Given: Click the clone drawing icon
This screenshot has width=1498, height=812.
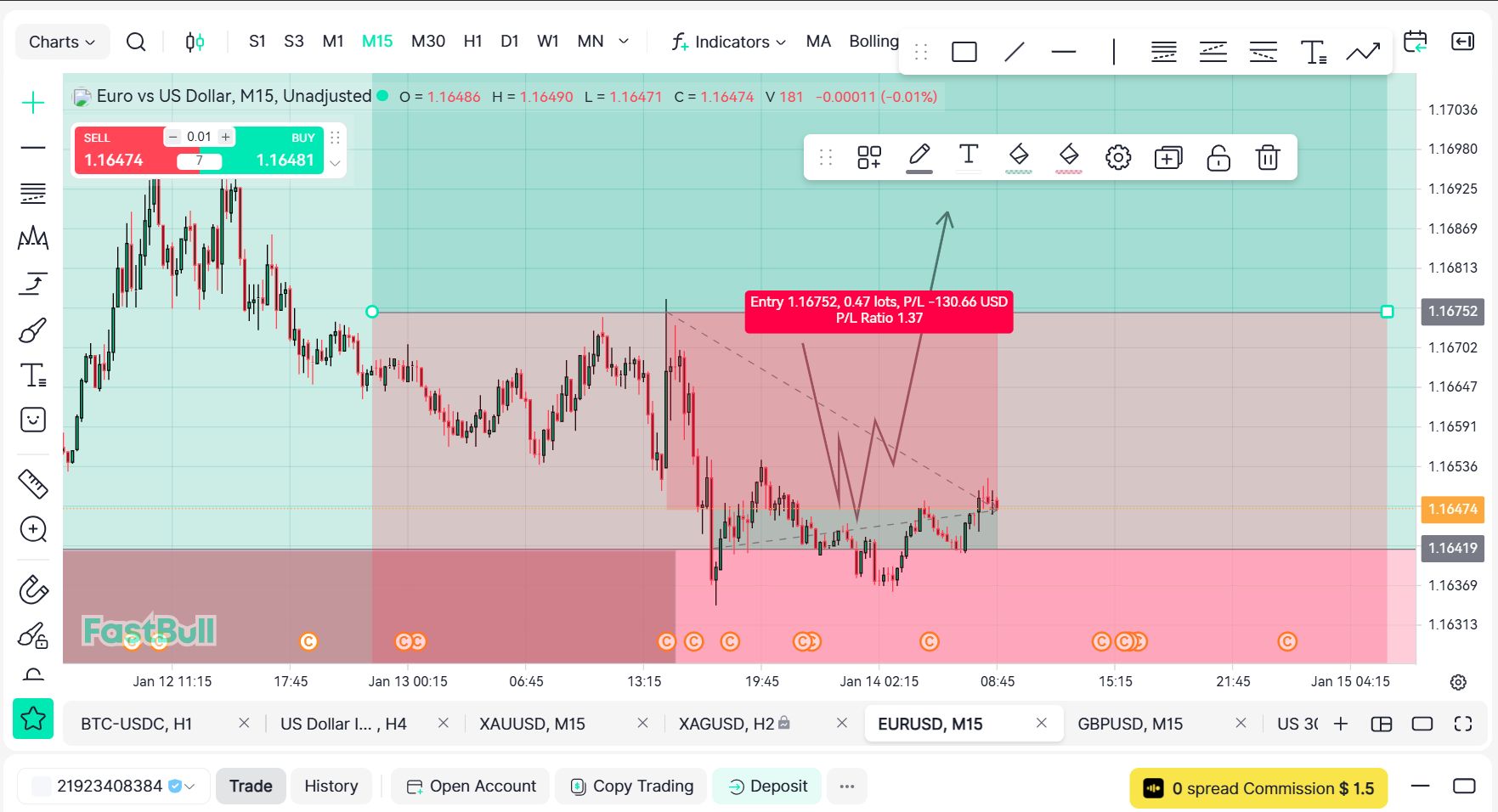Looking at the screenshot, I should [1167, 157].
